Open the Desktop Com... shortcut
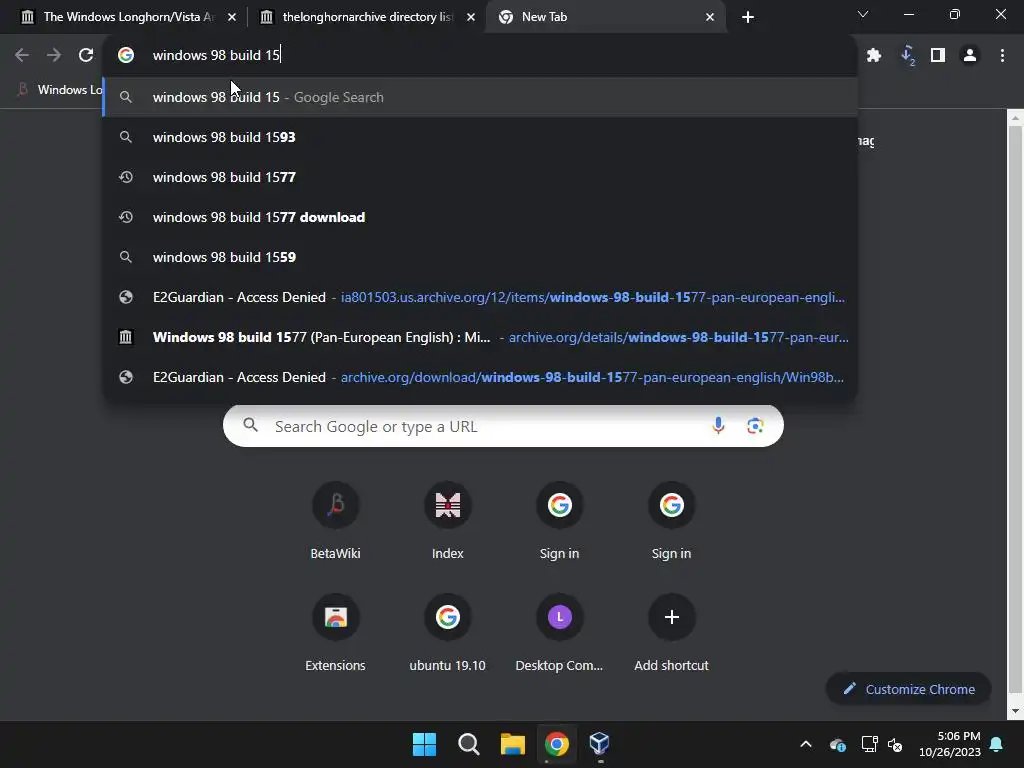The width and height of the screenshot is (1024, 768). (559, 633)
